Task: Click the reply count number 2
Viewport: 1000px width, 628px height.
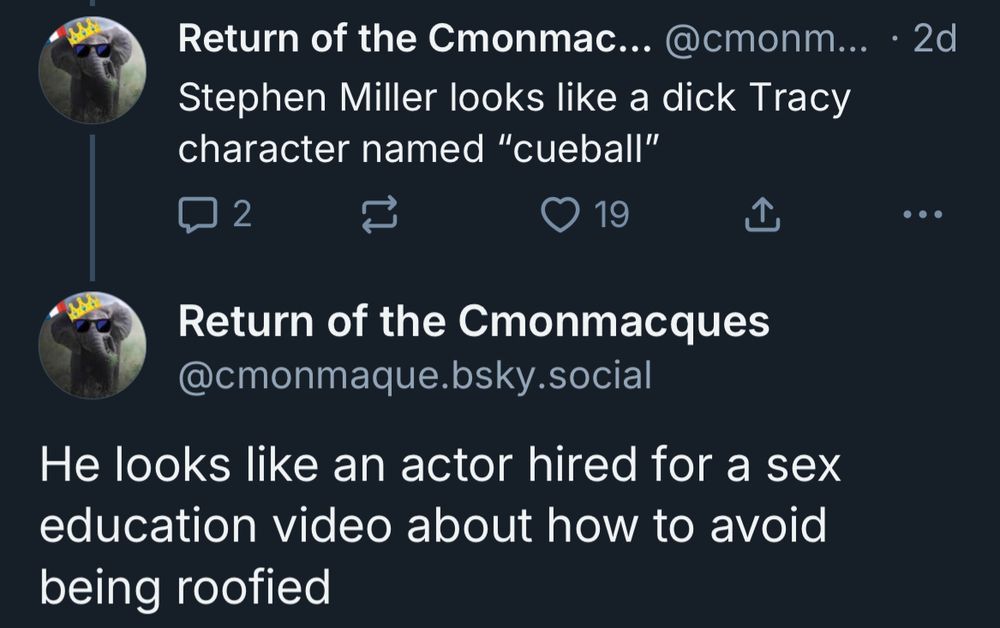Action: point(242,214)
